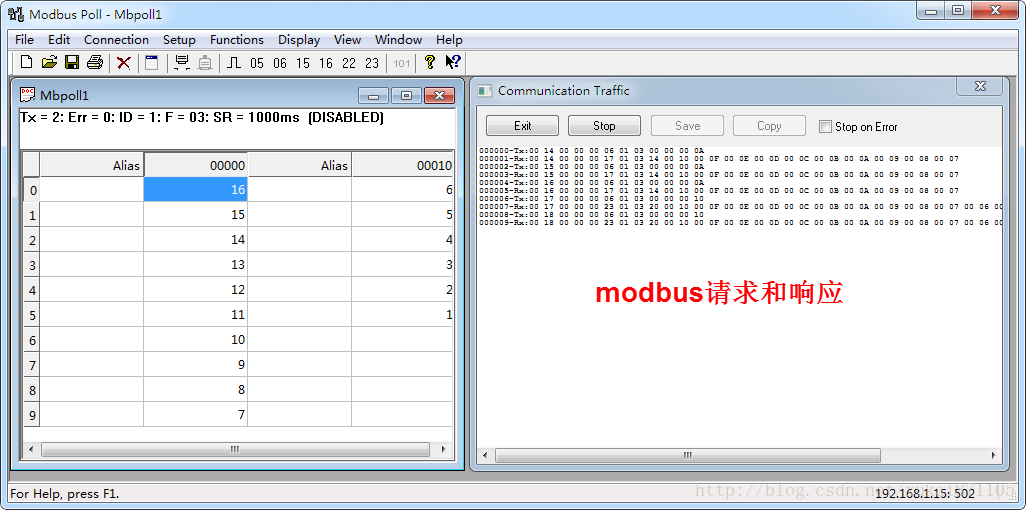
Task: Select function 16 in the toolbar
Action: [x=326, y=63]
